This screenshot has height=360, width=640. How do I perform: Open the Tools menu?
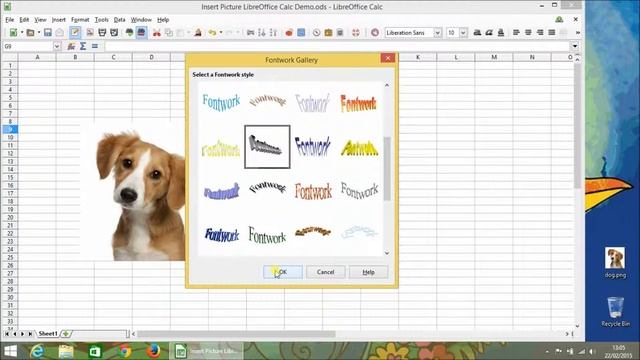[x=102, y=20]
